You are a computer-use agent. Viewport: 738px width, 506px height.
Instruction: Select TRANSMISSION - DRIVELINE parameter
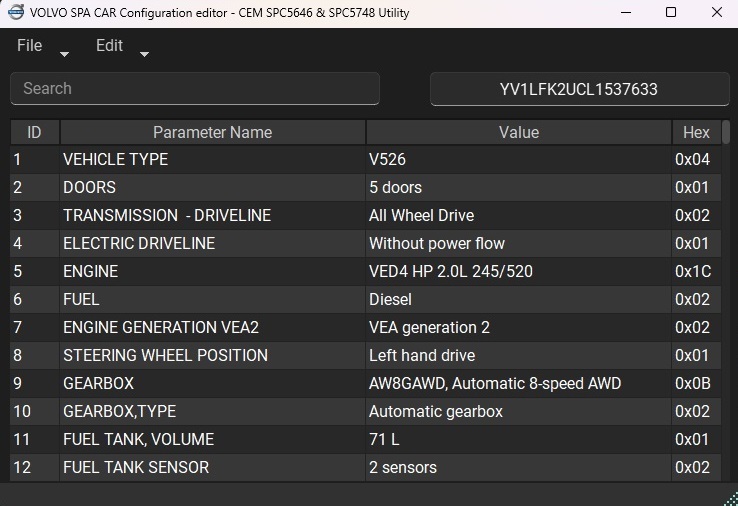[167, 216]
